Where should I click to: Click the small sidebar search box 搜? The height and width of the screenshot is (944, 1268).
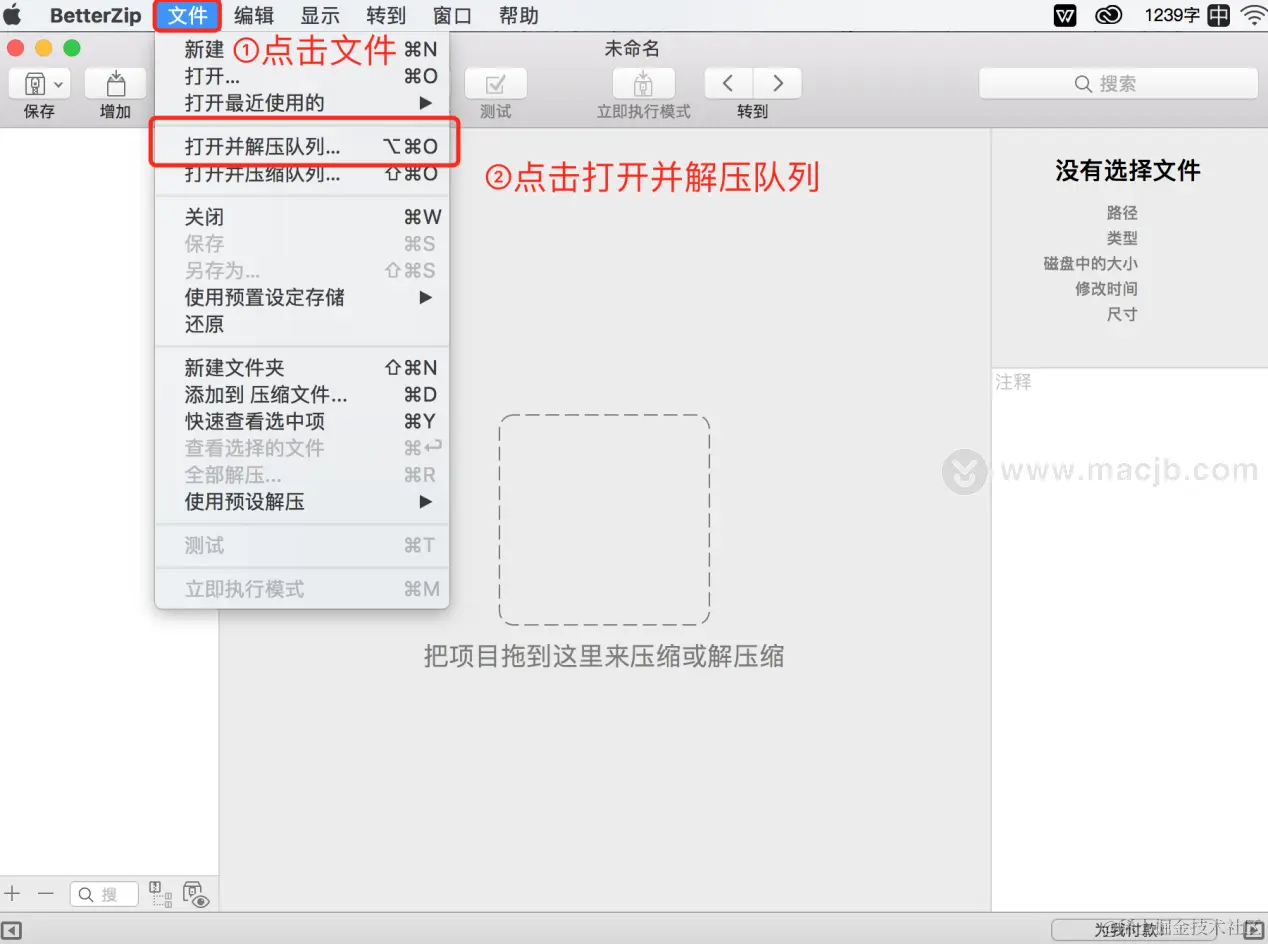[x=104, y=894]
